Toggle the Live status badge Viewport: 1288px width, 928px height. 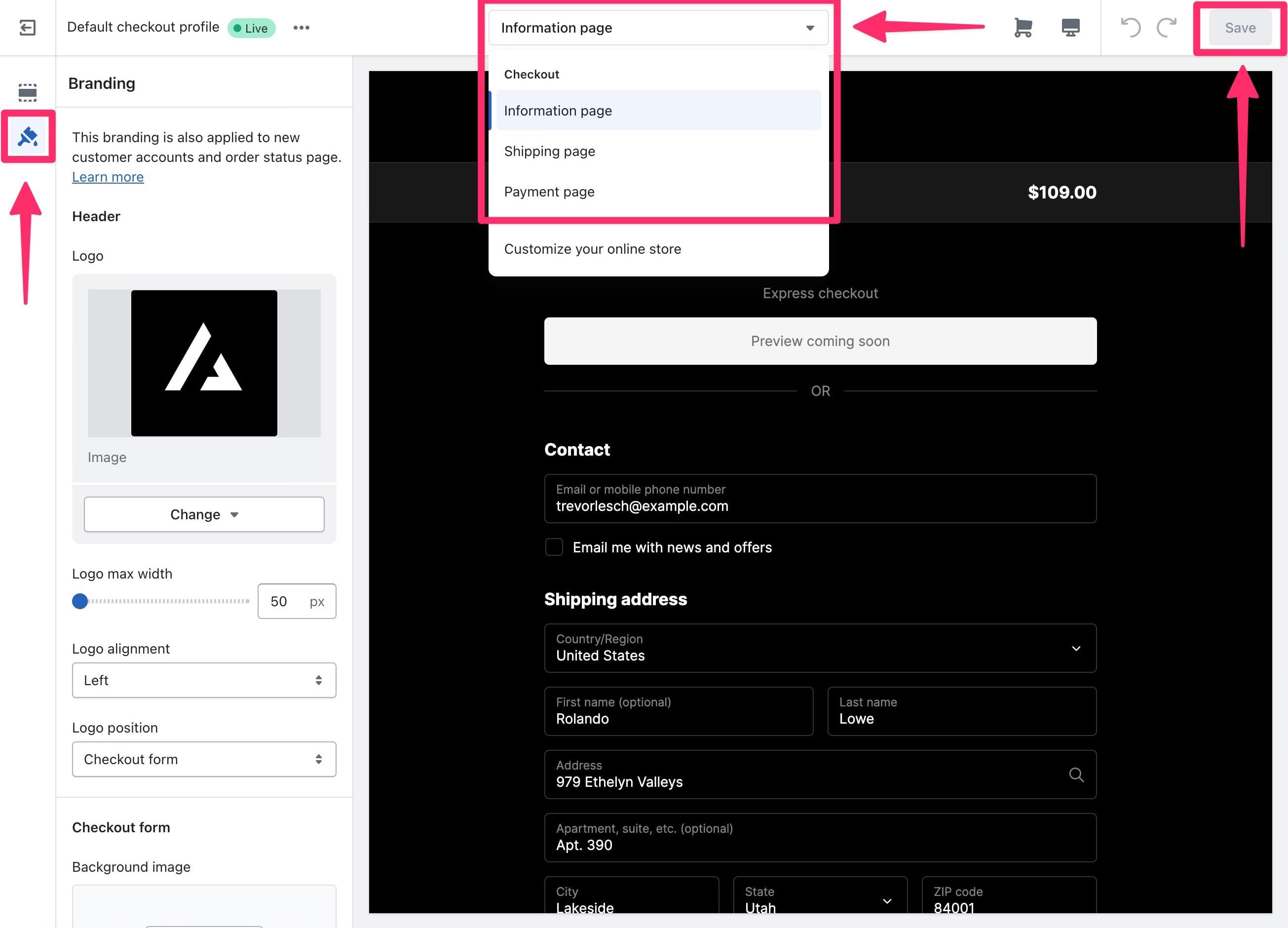click(251, 27)
